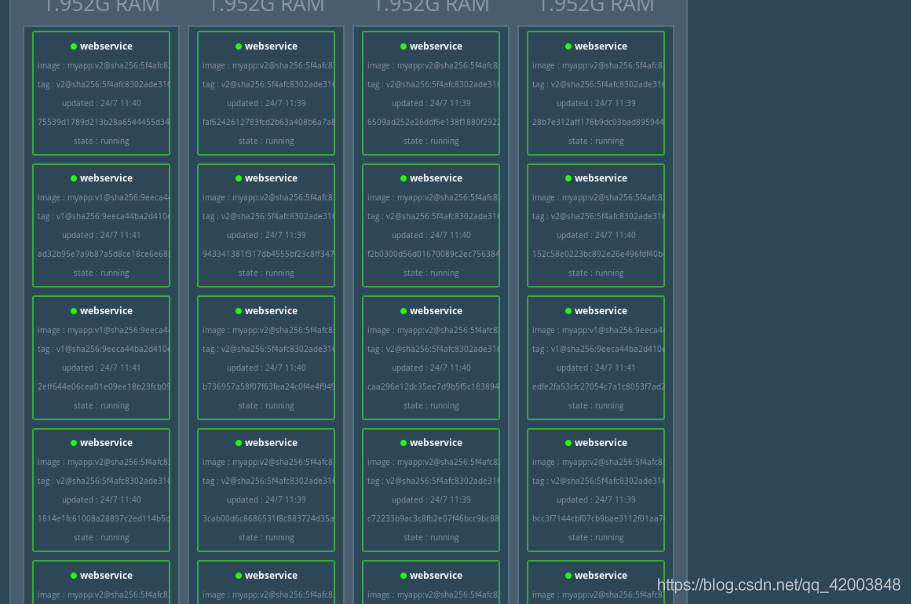
Task: Click green status dot of container ad32b95e7a9b
Action: click(74, 178)
